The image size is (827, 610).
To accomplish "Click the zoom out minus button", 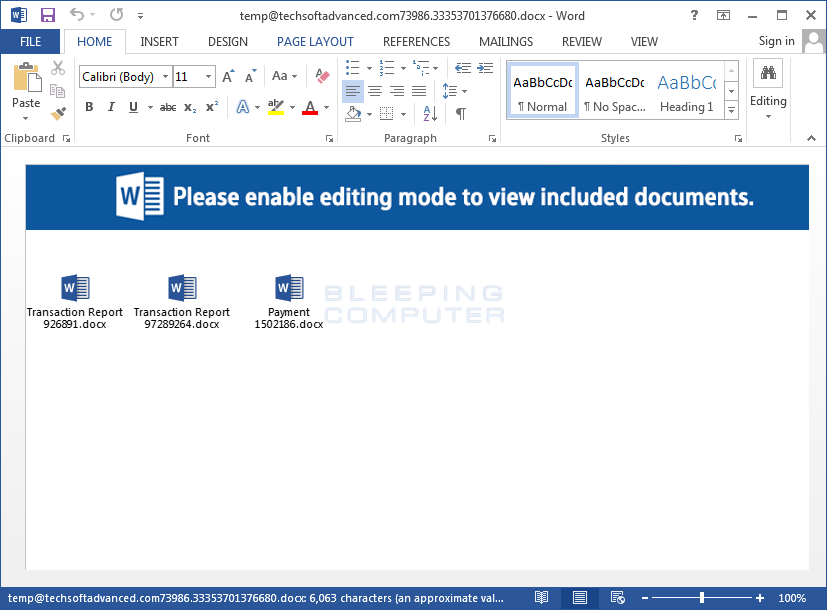I will point(645,598).
